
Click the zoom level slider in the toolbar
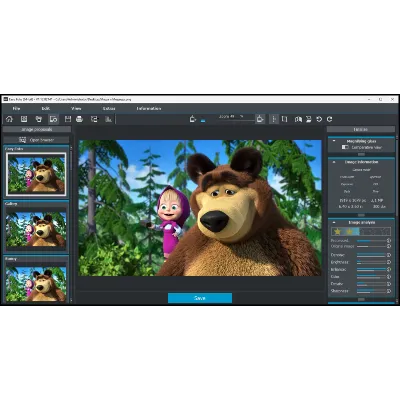pos(237,120)
